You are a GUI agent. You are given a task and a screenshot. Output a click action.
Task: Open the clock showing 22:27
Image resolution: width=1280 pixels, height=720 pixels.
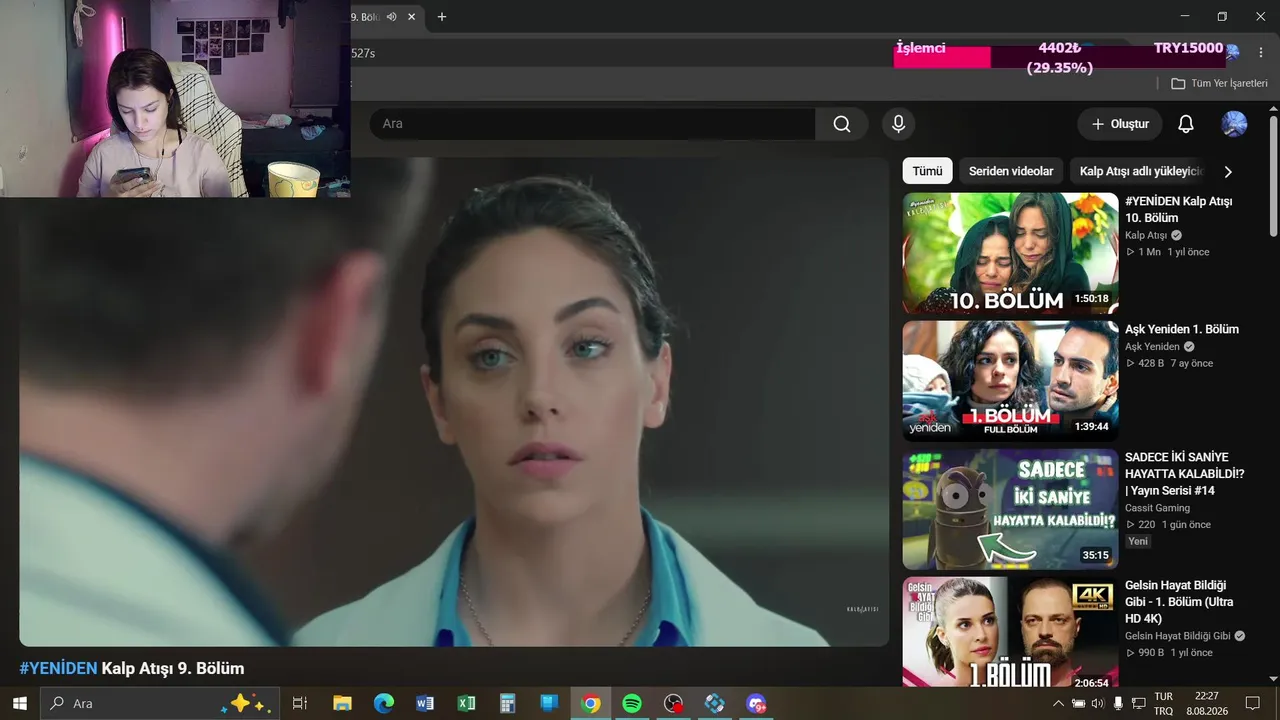(1207, 703)
